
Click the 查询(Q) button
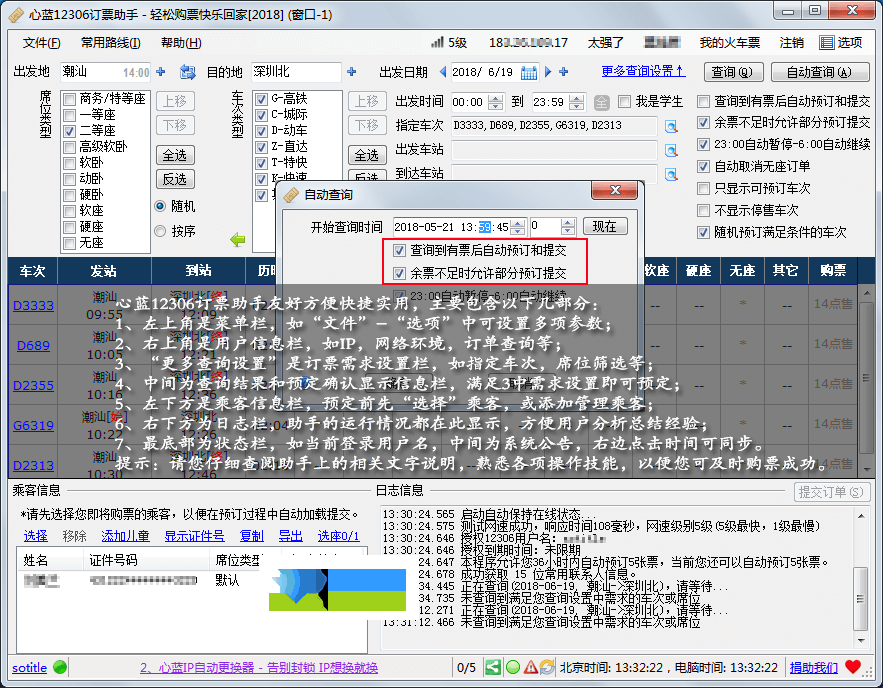click(x=733, y=72)
